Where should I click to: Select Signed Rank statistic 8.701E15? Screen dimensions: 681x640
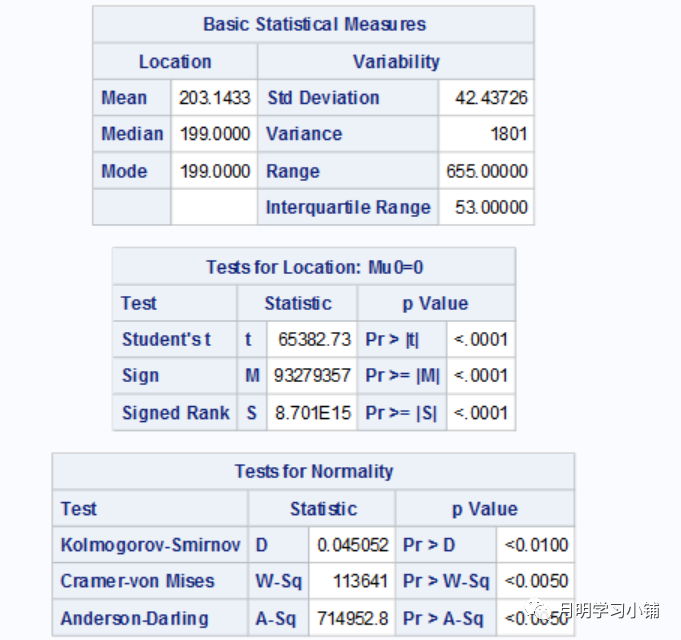click(x=313, y=413)
